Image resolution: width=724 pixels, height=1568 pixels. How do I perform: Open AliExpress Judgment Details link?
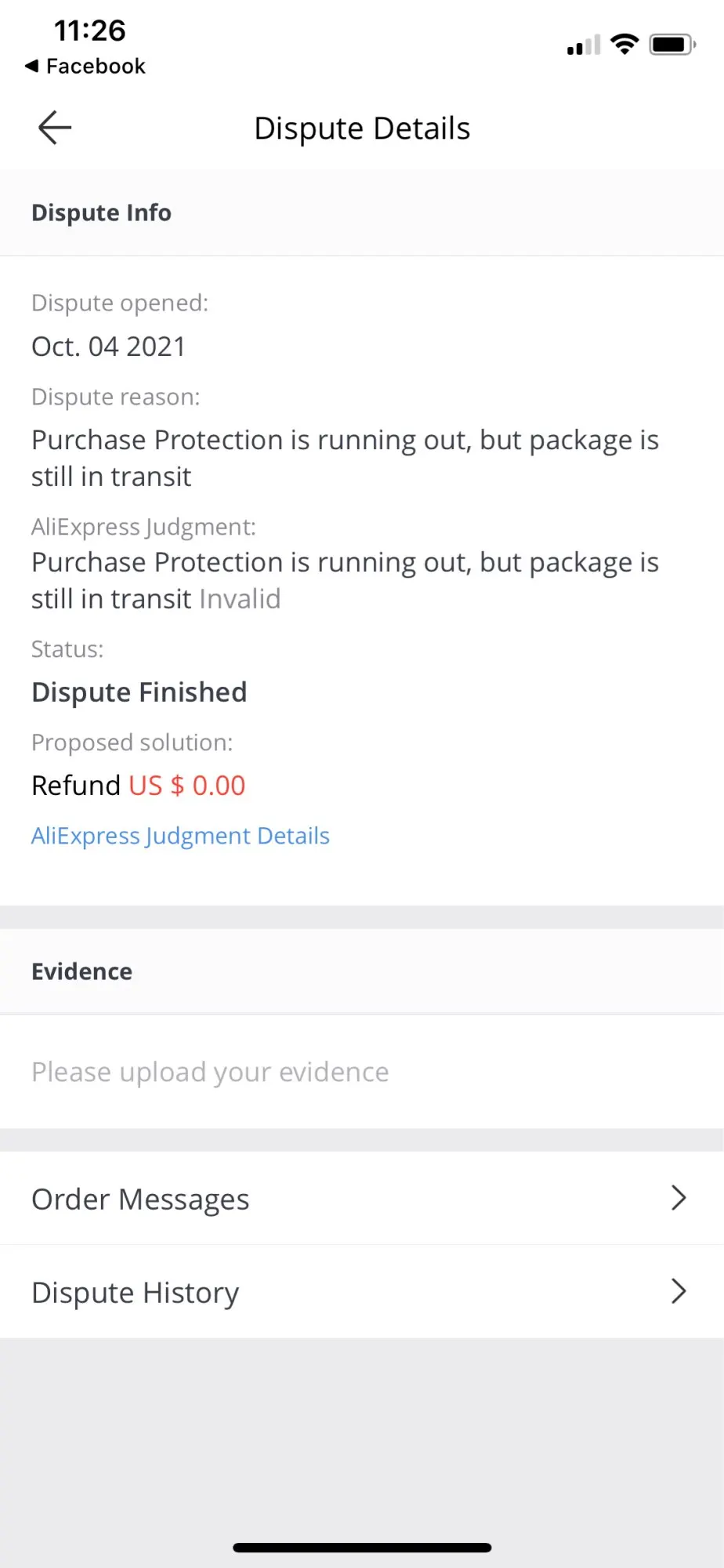pos(180,836)
